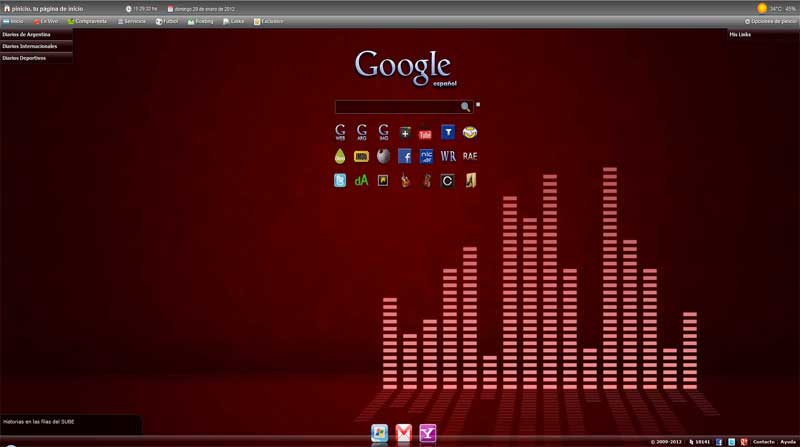Open the WR WordReference shortcut
The image size is (800, 447).
point(448,156)
